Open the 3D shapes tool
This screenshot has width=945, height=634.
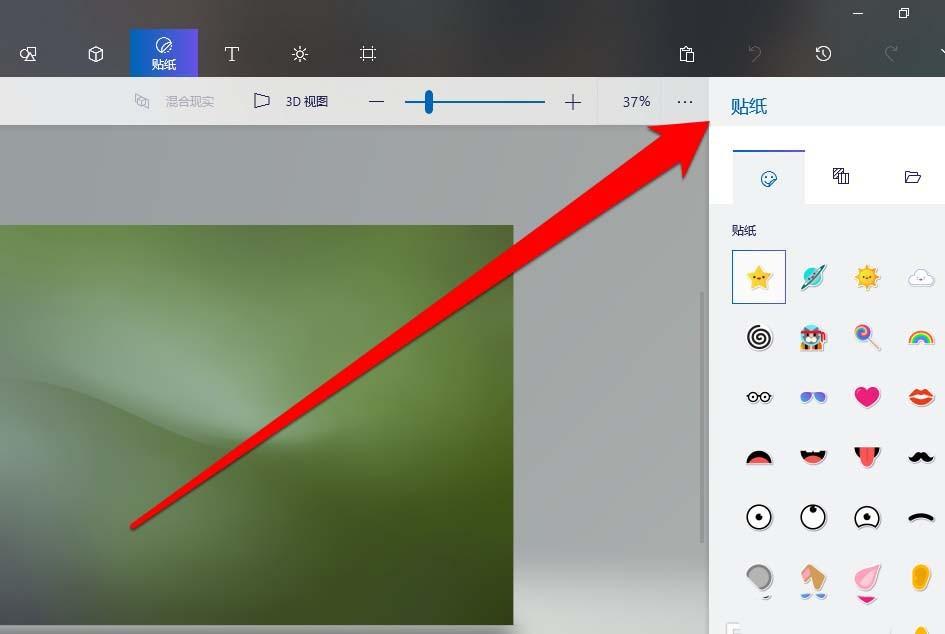pos(95,54)
